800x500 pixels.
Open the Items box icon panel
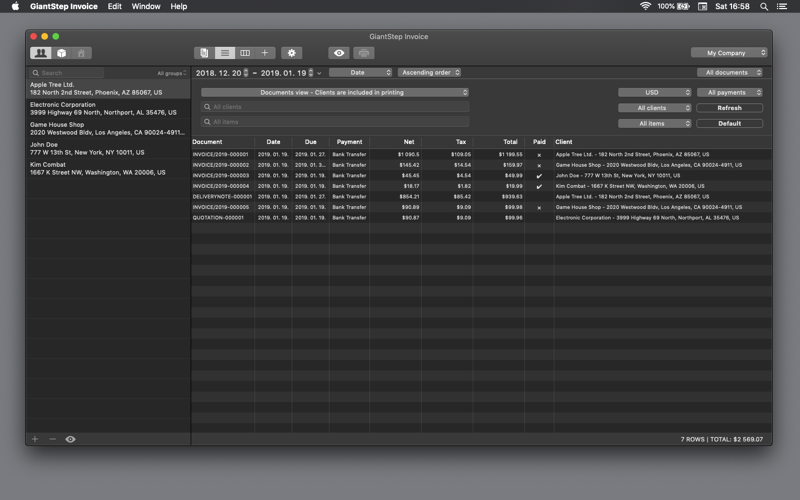[x=61, y=53]
